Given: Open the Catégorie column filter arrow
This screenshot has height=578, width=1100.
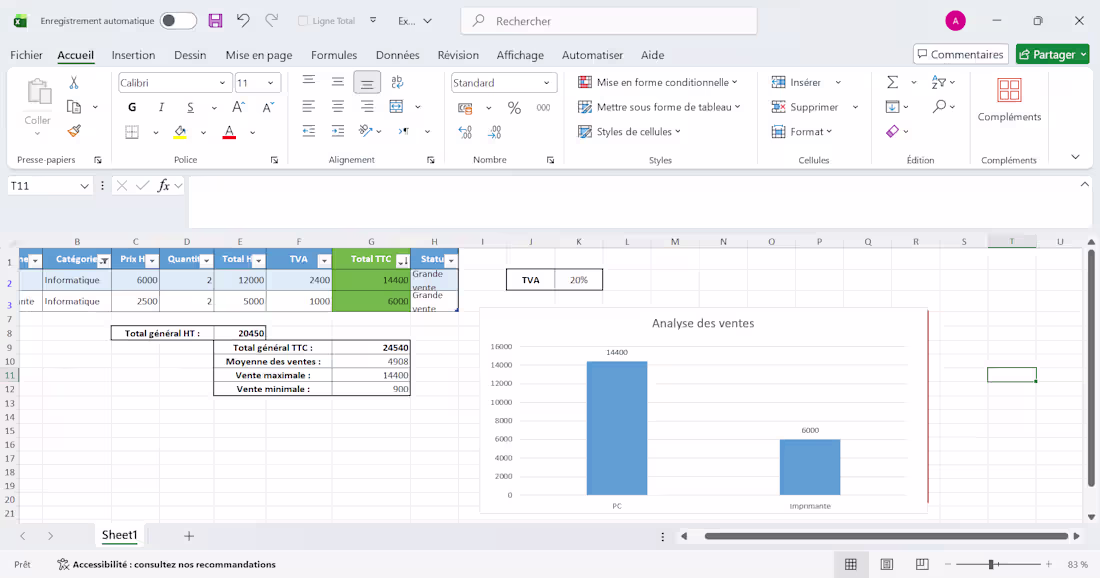Looking at the screenshot, I should [x=104, y=261].
